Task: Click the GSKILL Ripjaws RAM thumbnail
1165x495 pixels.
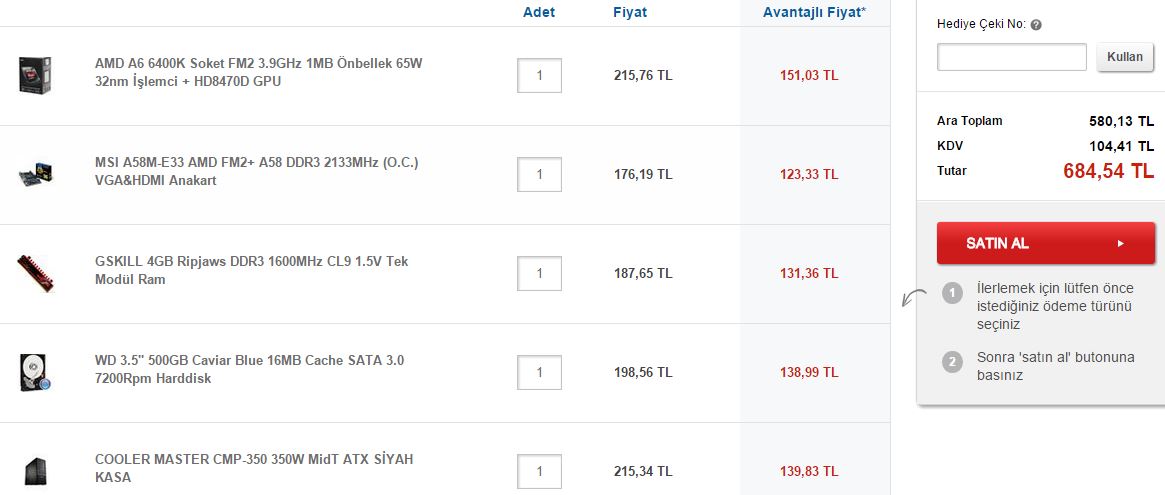Action: coord(35,273)
